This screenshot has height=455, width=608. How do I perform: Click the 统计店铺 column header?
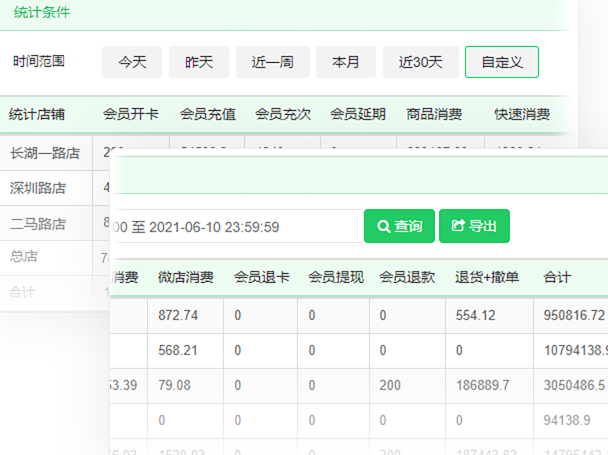point(38,114)
